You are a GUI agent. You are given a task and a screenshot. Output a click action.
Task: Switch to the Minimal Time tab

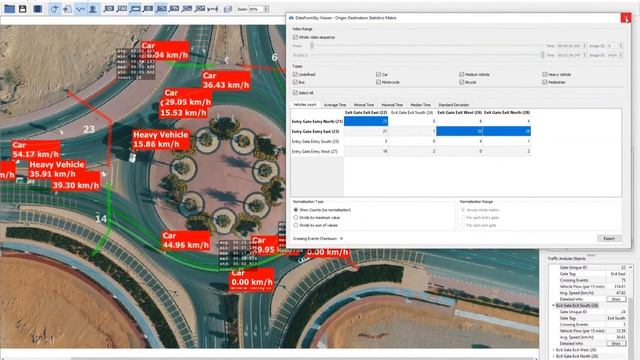[x=364, y=105]
